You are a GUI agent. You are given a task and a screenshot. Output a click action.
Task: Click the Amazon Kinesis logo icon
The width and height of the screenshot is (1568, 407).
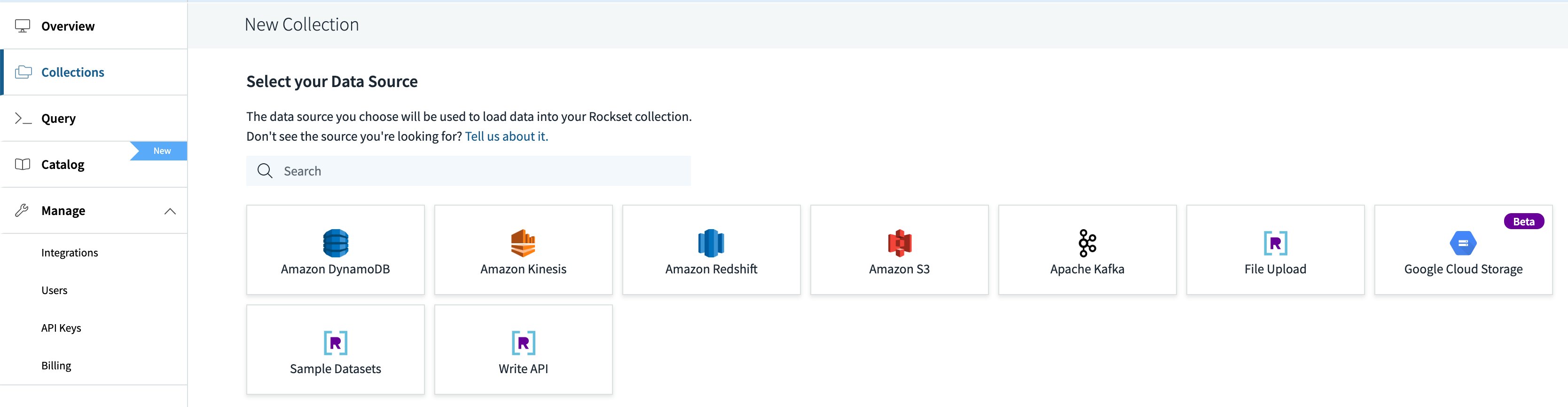pyautogui.click(x=524, y=243)
